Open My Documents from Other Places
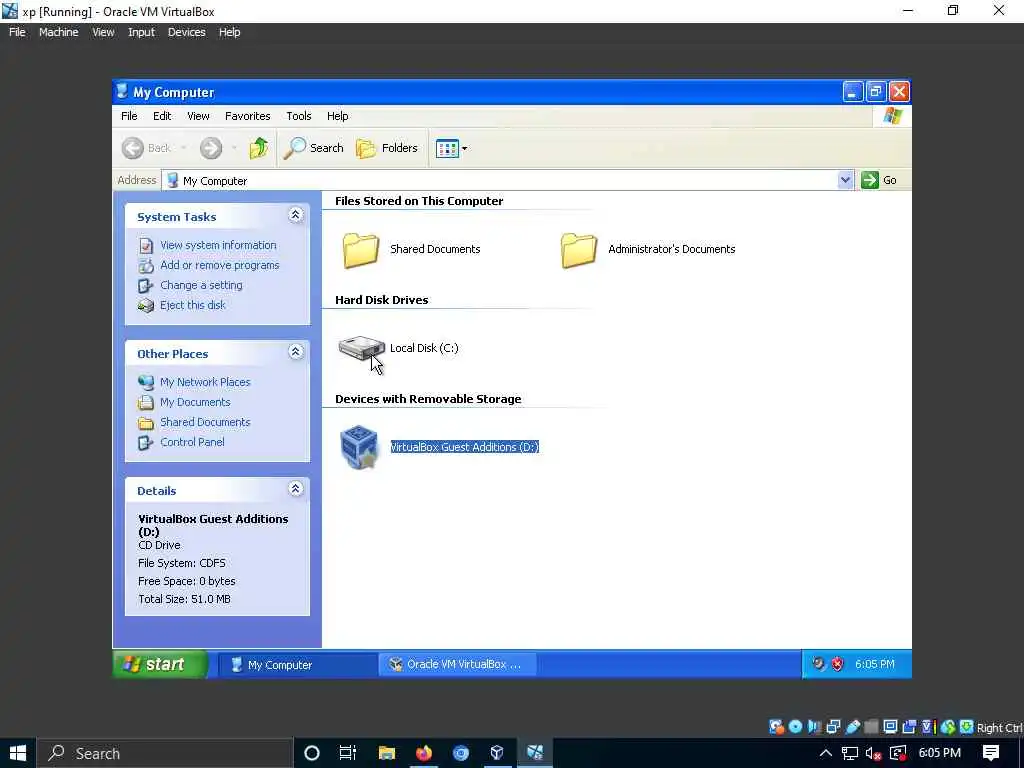This screenshot has width=1024, height=768. (195, 402)
